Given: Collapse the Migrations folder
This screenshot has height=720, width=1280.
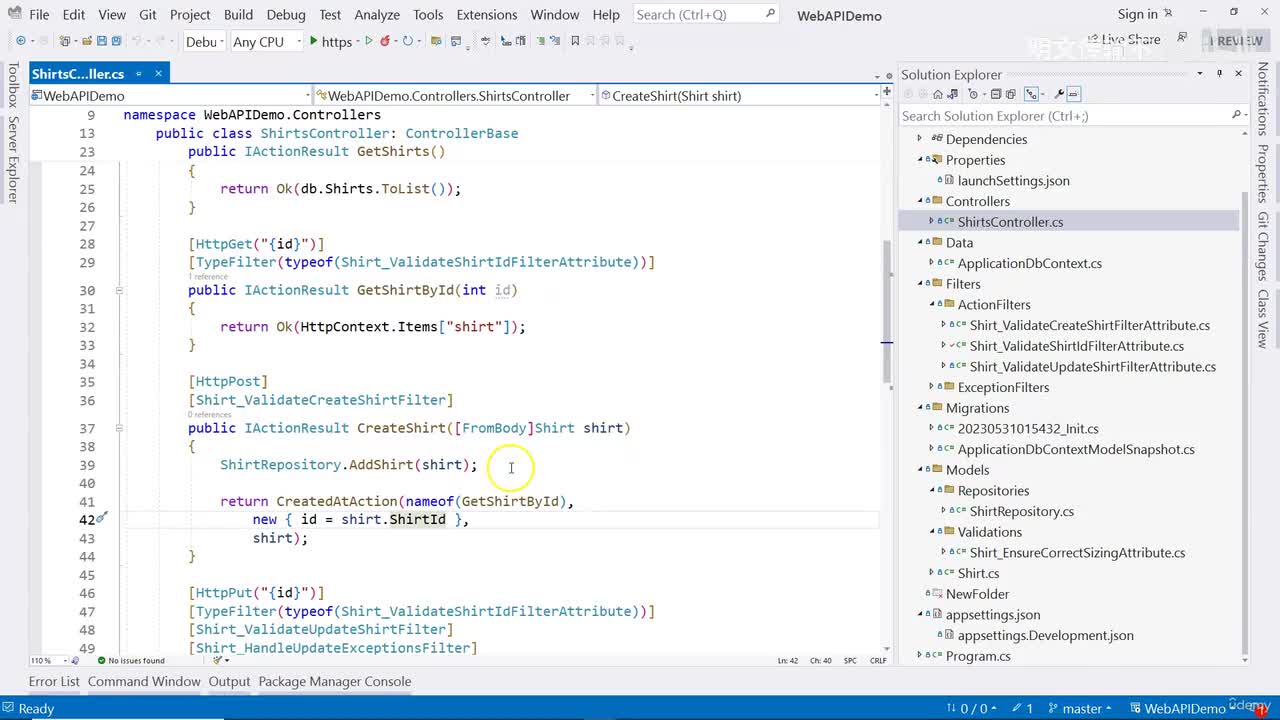Looking at the screenshot, I should [x=919, y=408].
